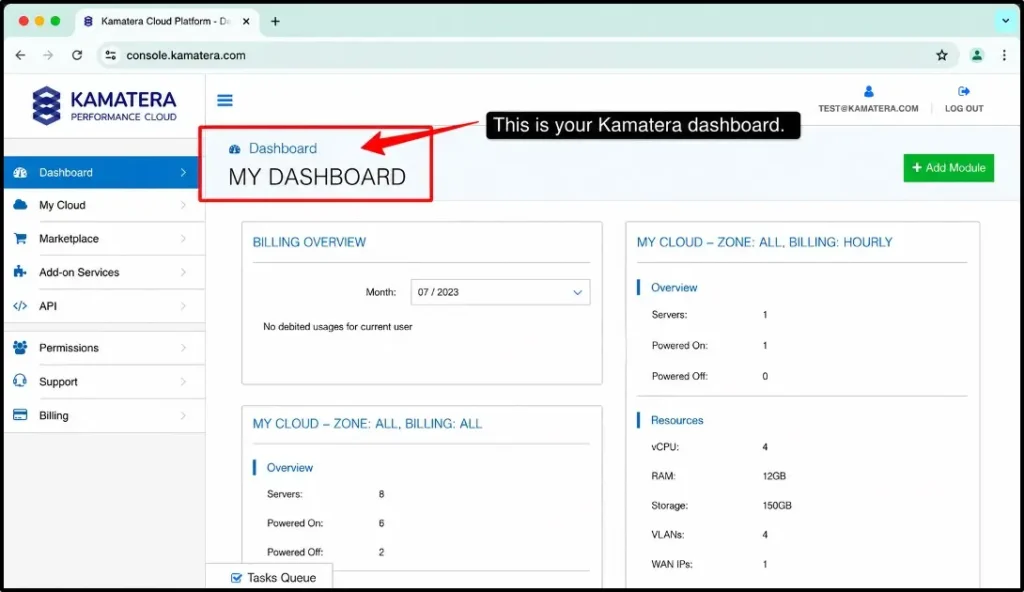The image size is (1024, 592).
Task: Click the user profile icon above email
Action: 869,91
